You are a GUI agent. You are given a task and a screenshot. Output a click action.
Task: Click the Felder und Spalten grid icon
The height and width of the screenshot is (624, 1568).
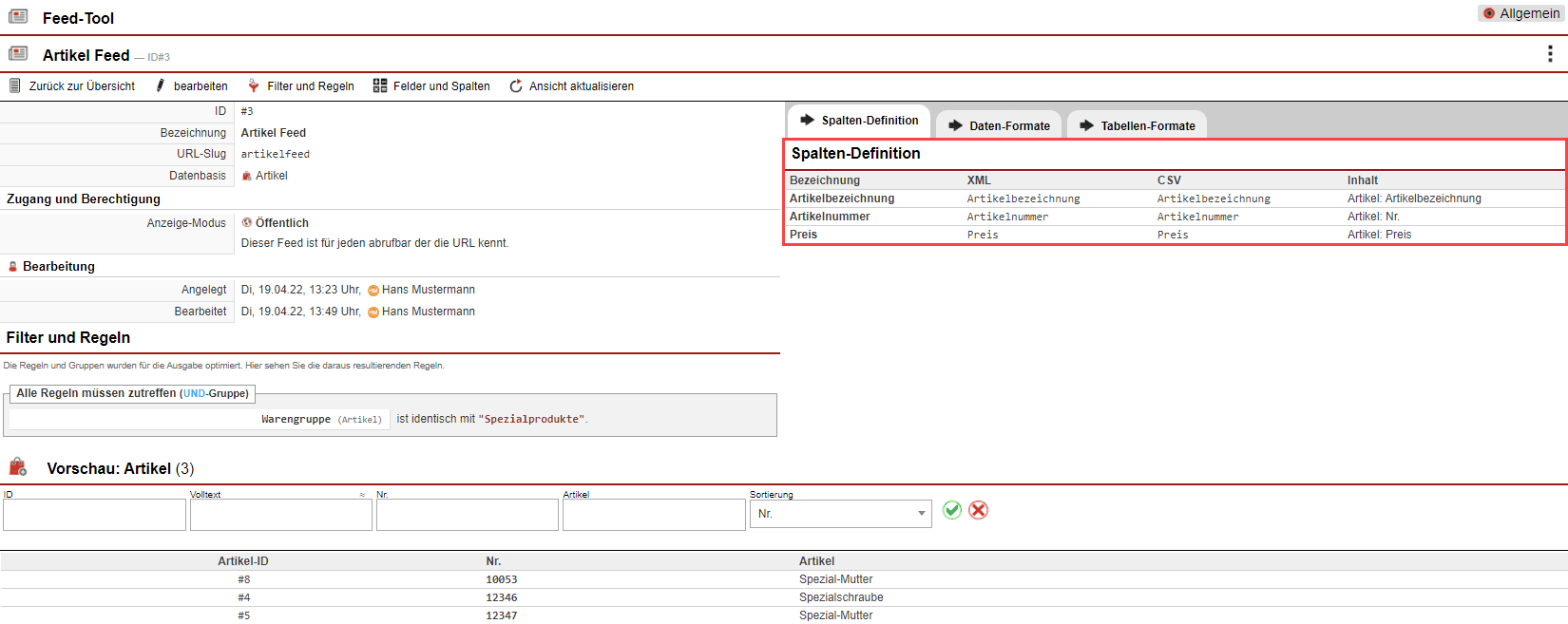click(x=380, y=85)
